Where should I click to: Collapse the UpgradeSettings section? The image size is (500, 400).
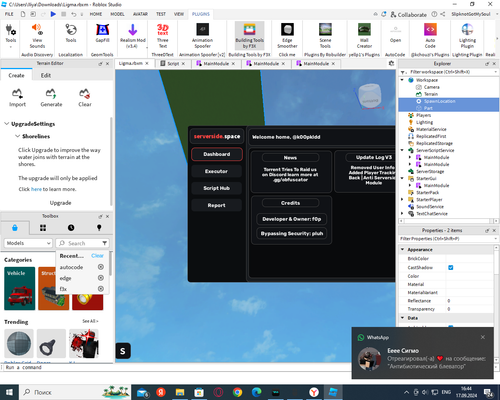tap(6, 124)
